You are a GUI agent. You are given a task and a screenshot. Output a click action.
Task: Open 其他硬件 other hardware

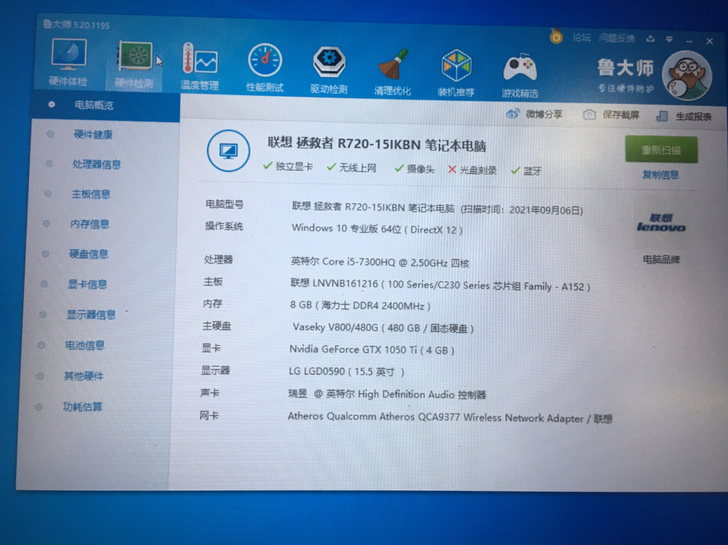tap(83, 376)
